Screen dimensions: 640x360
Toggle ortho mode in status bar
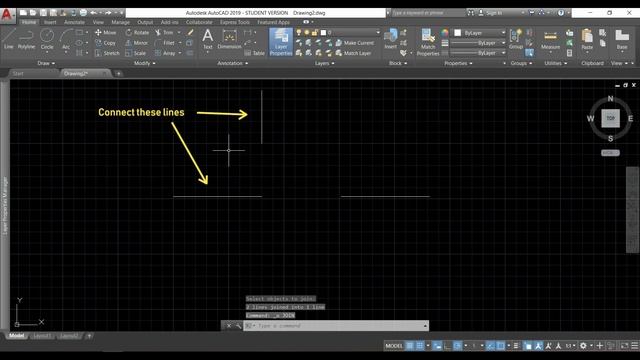pos(447,346)
